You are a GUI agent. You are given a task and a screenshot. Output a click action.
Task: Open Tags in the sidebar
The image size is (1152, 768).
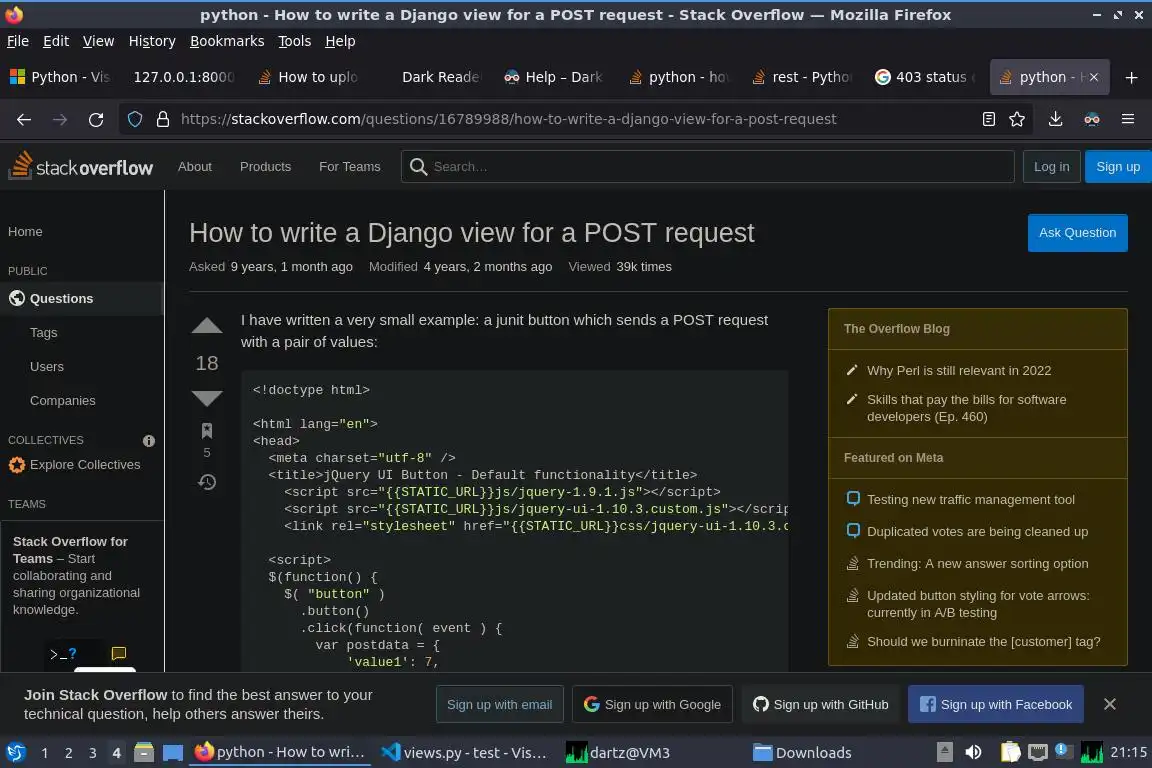point(43,333)
